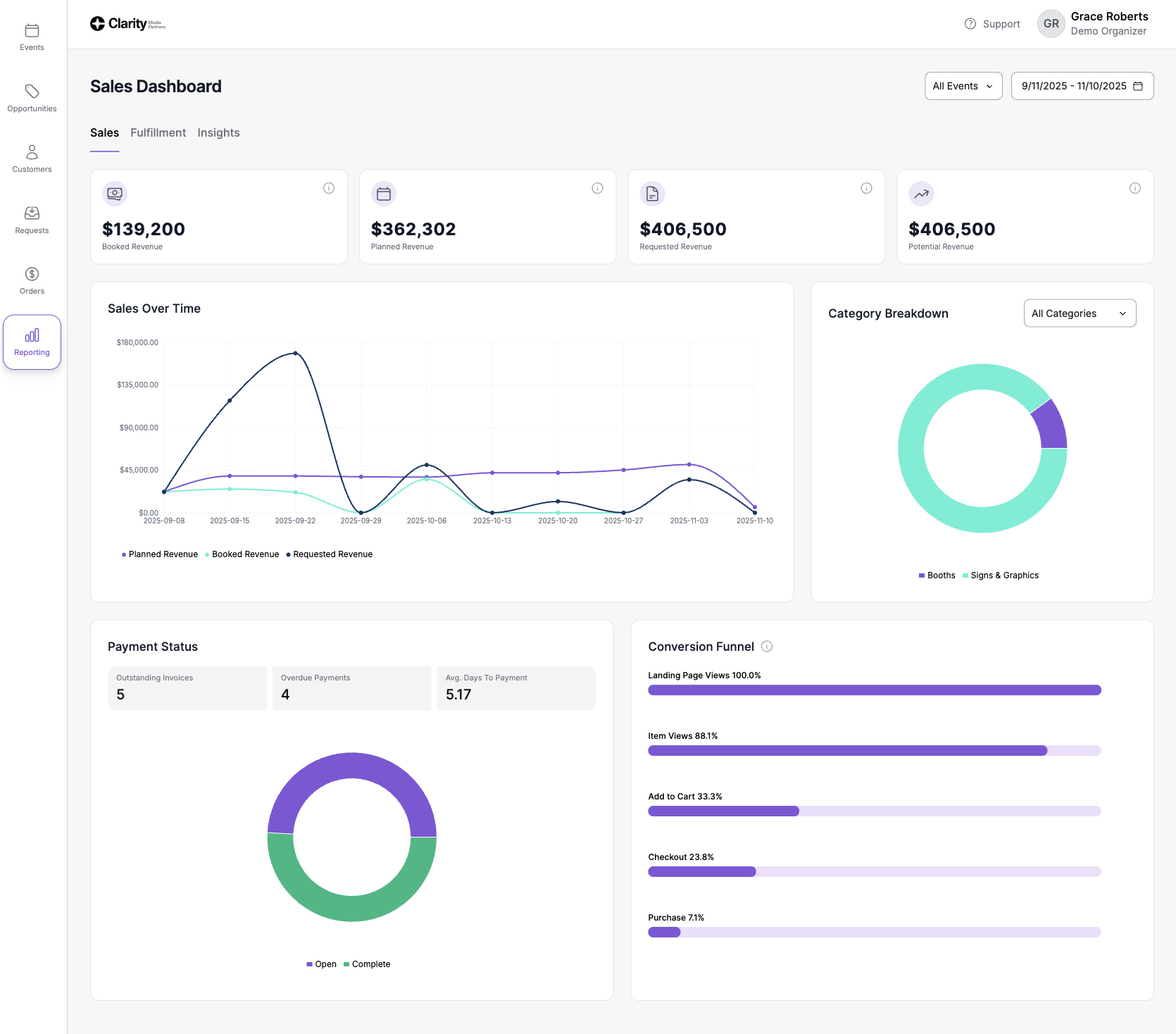1176x1034 pixels.
Task: Click the Add to Cart progress bar
Action: point(874,811)
